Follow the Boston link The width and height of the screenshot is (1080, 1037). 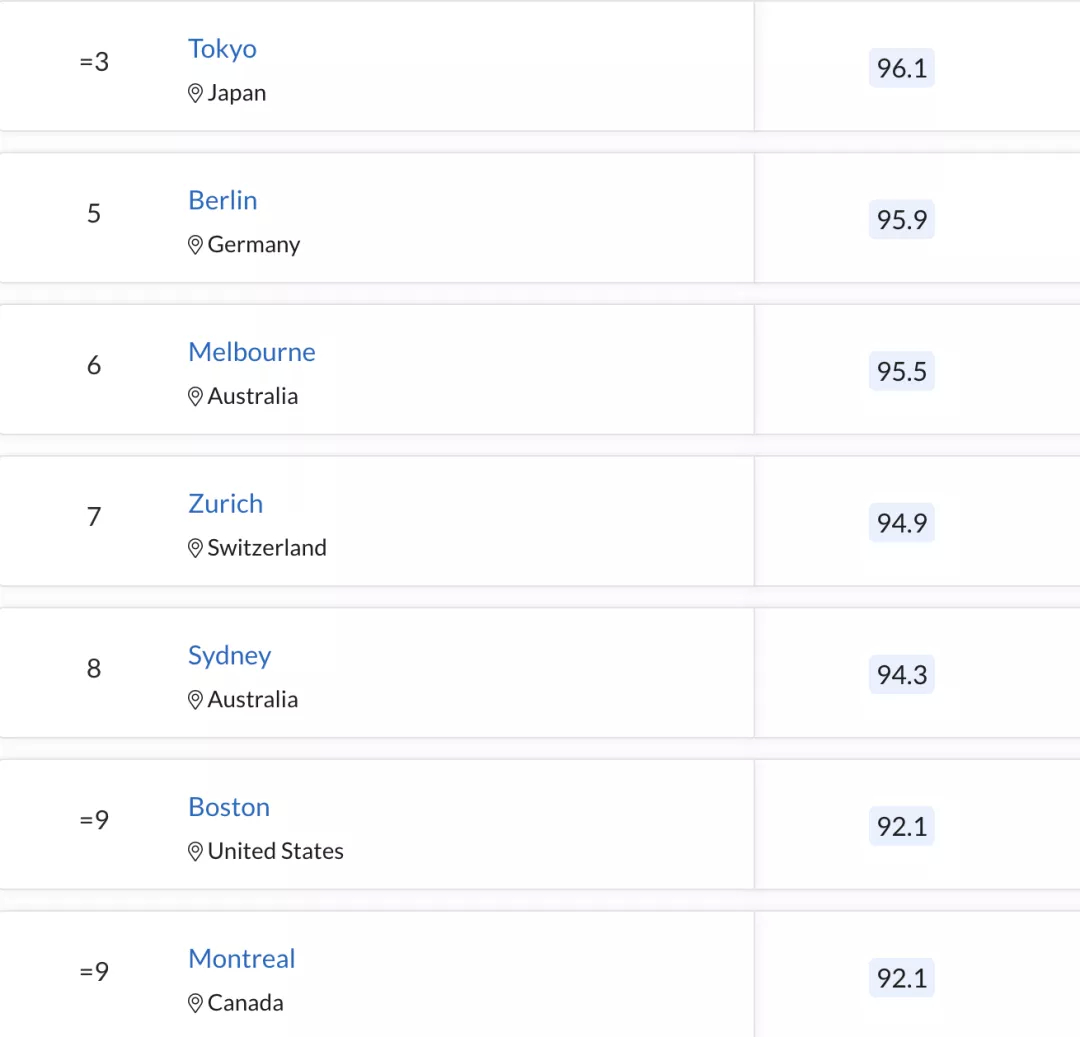click(229, 807)
